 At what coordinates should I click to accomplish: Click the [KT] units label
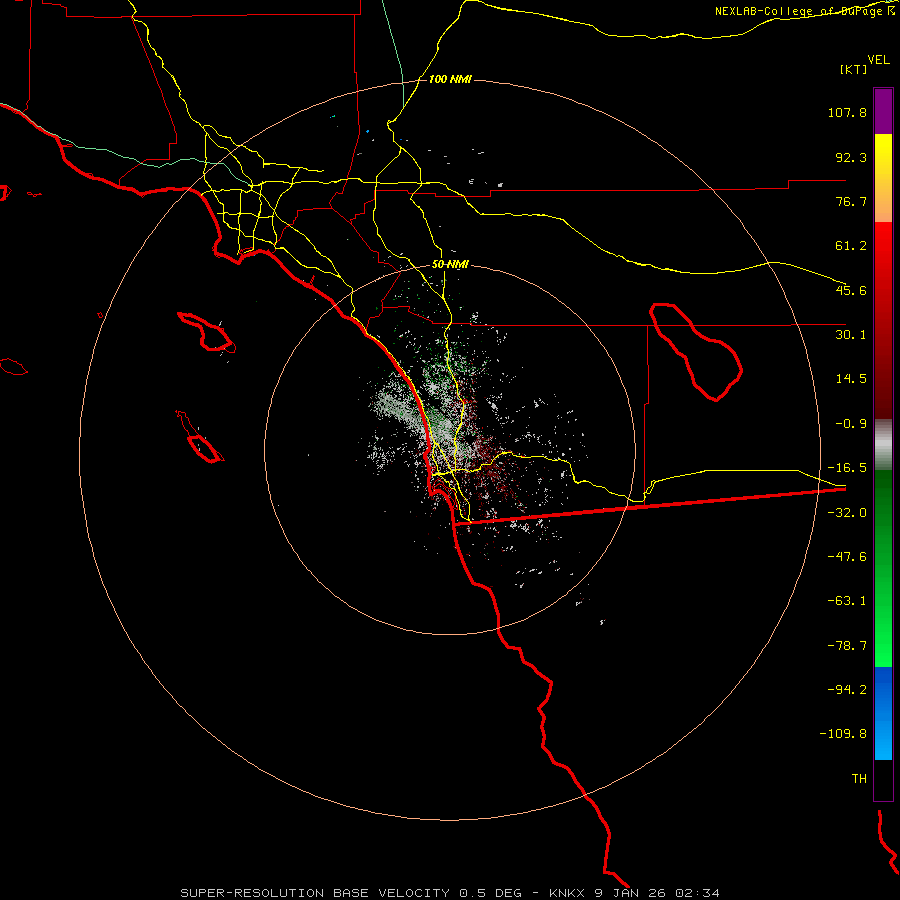coord(854,69)
